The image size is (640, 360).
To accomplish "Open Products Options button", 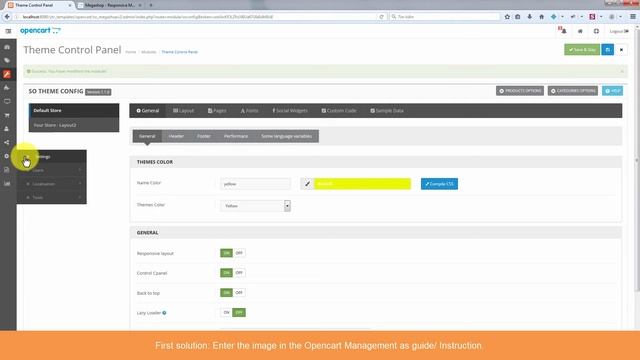I will pos(520,91).
